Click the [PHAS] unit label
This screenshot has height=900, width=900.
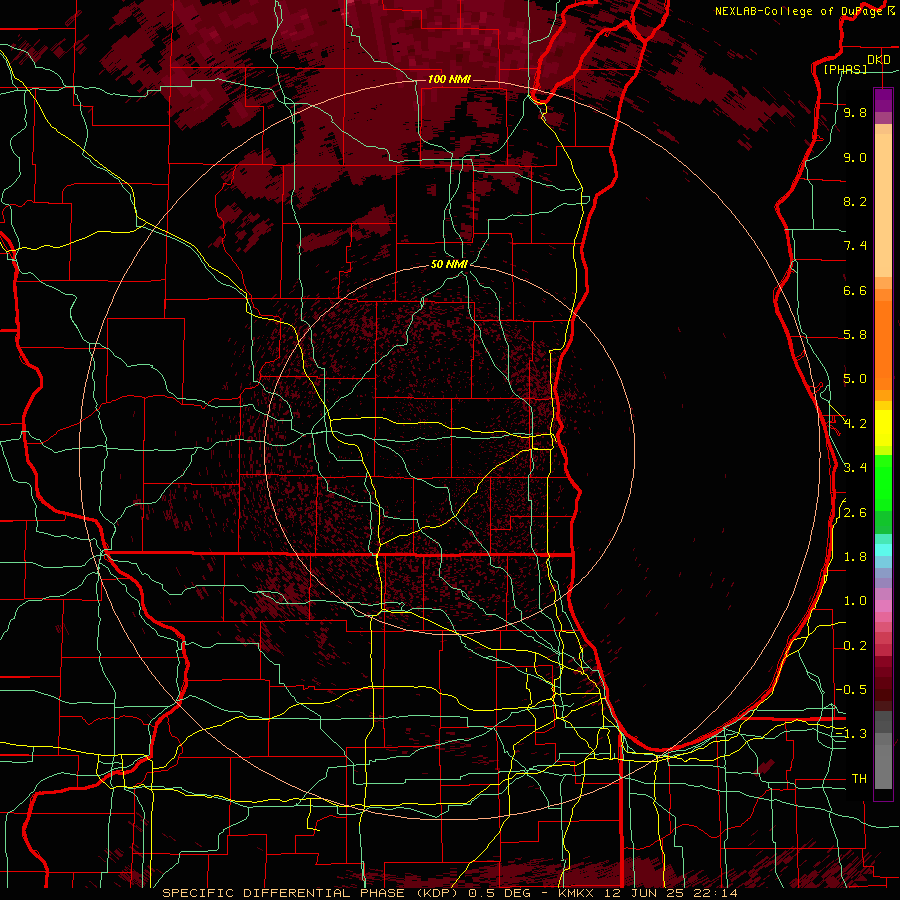(845, 70)
